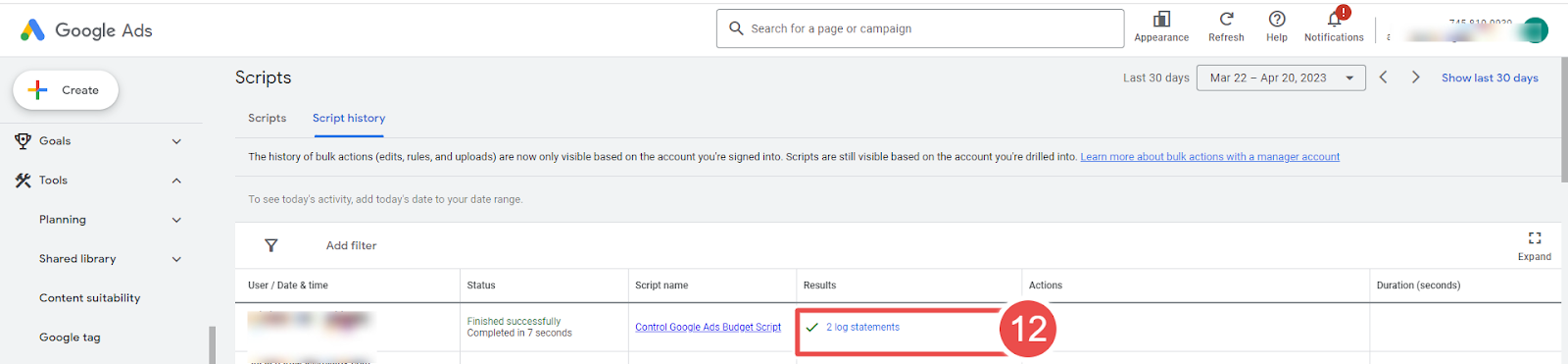Viewport: 1568px width, 364px height.
Task: Switch to the Scripts tab
Action: 268,118
